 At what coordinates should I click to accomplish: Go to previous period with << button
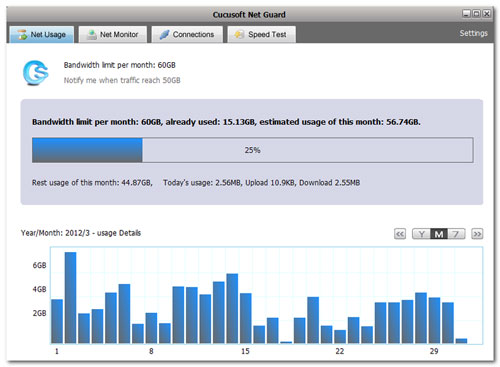[x=400, y=234]
